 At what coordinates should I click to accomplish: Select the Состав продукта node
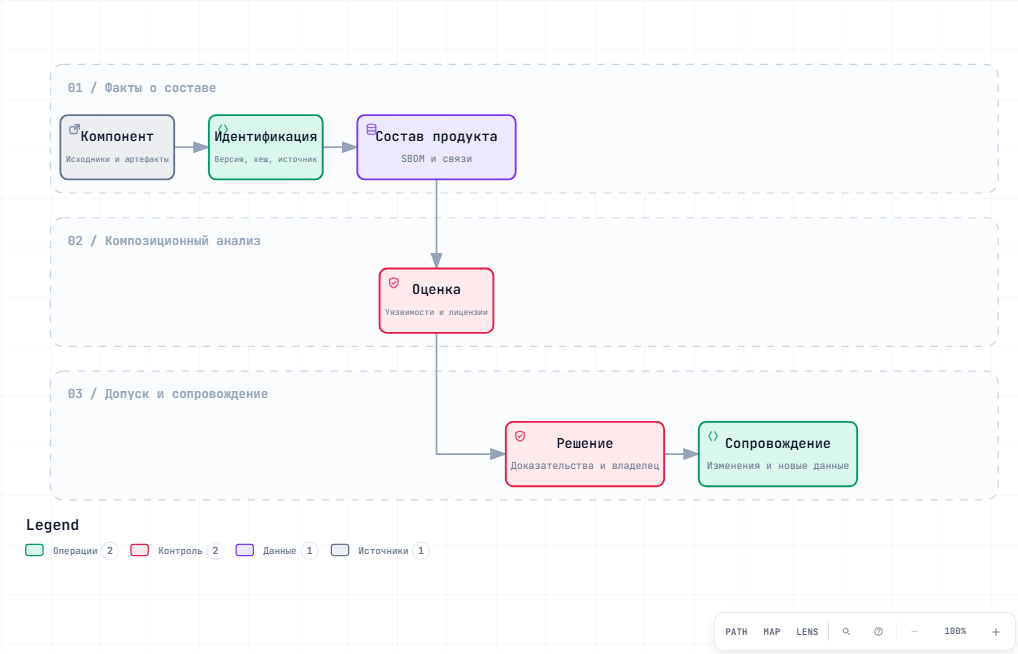coord(436,147)
